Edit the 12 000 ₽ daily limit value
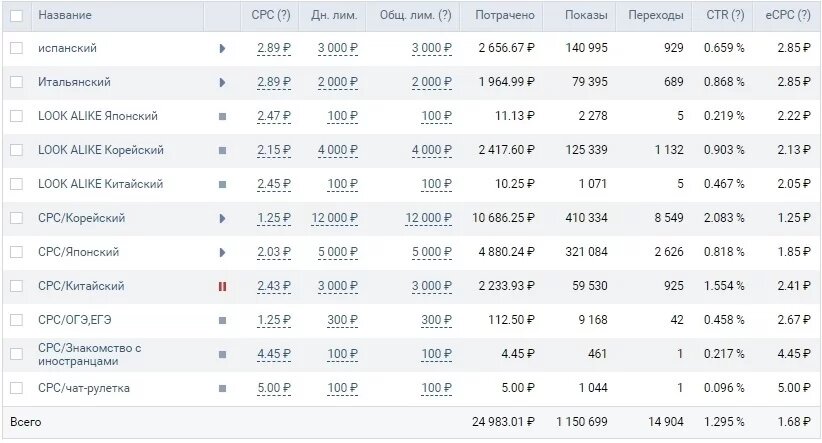This screenshot has height=443, width=822. pyautogui.click(x=334, y=218)
